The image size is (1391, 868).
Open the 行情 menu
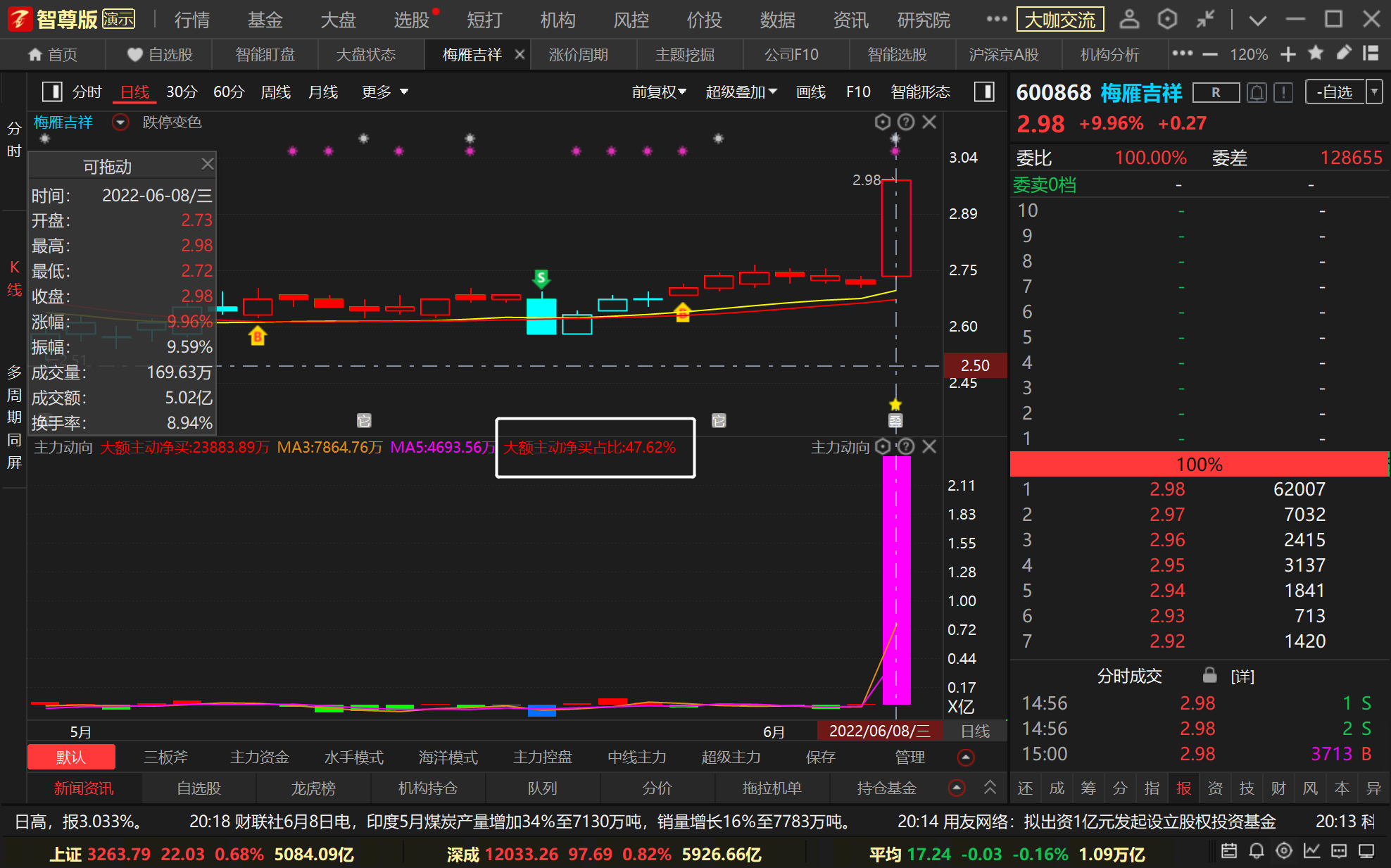192,20
